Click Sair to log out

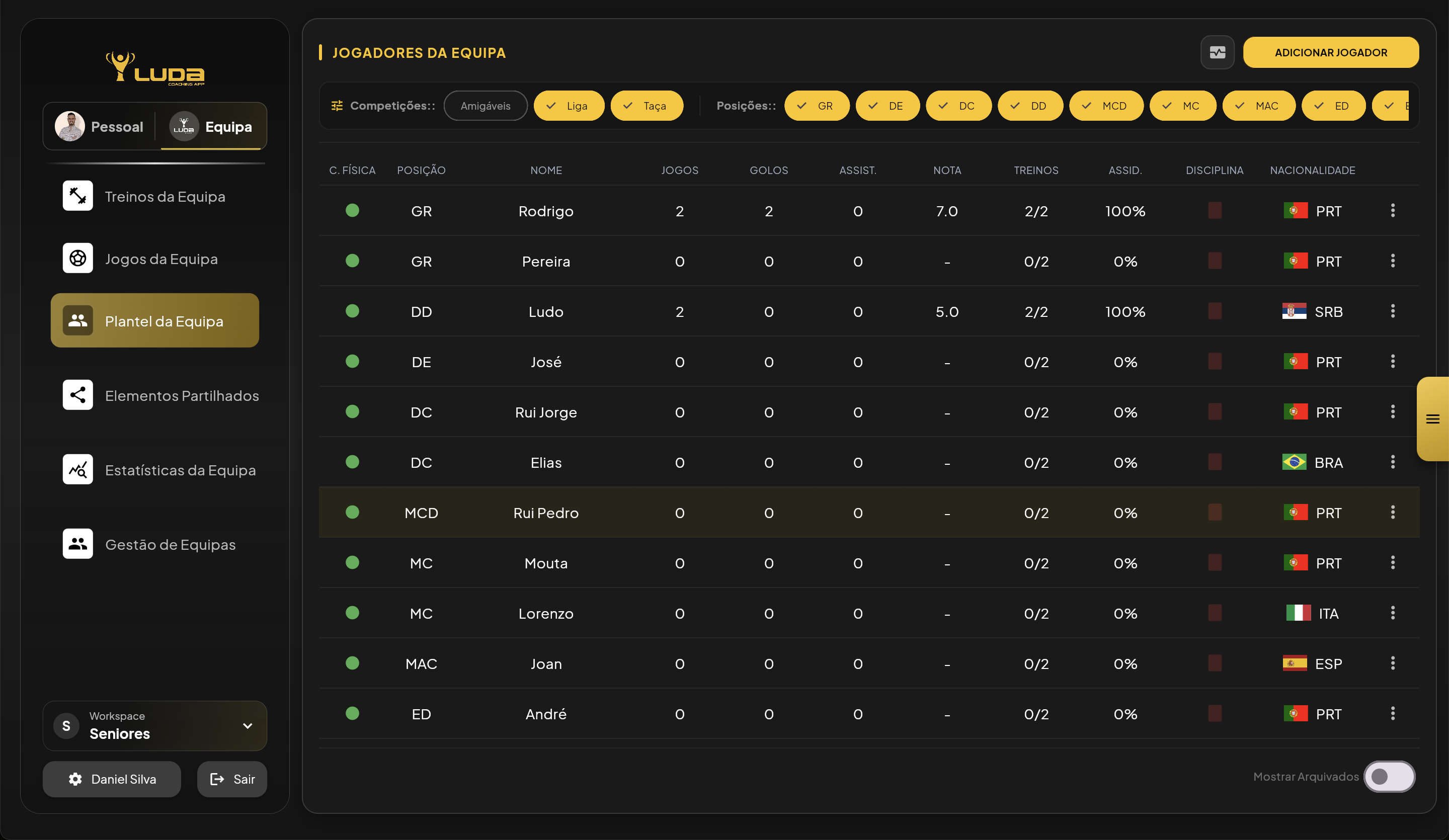(x=232, y=779)
